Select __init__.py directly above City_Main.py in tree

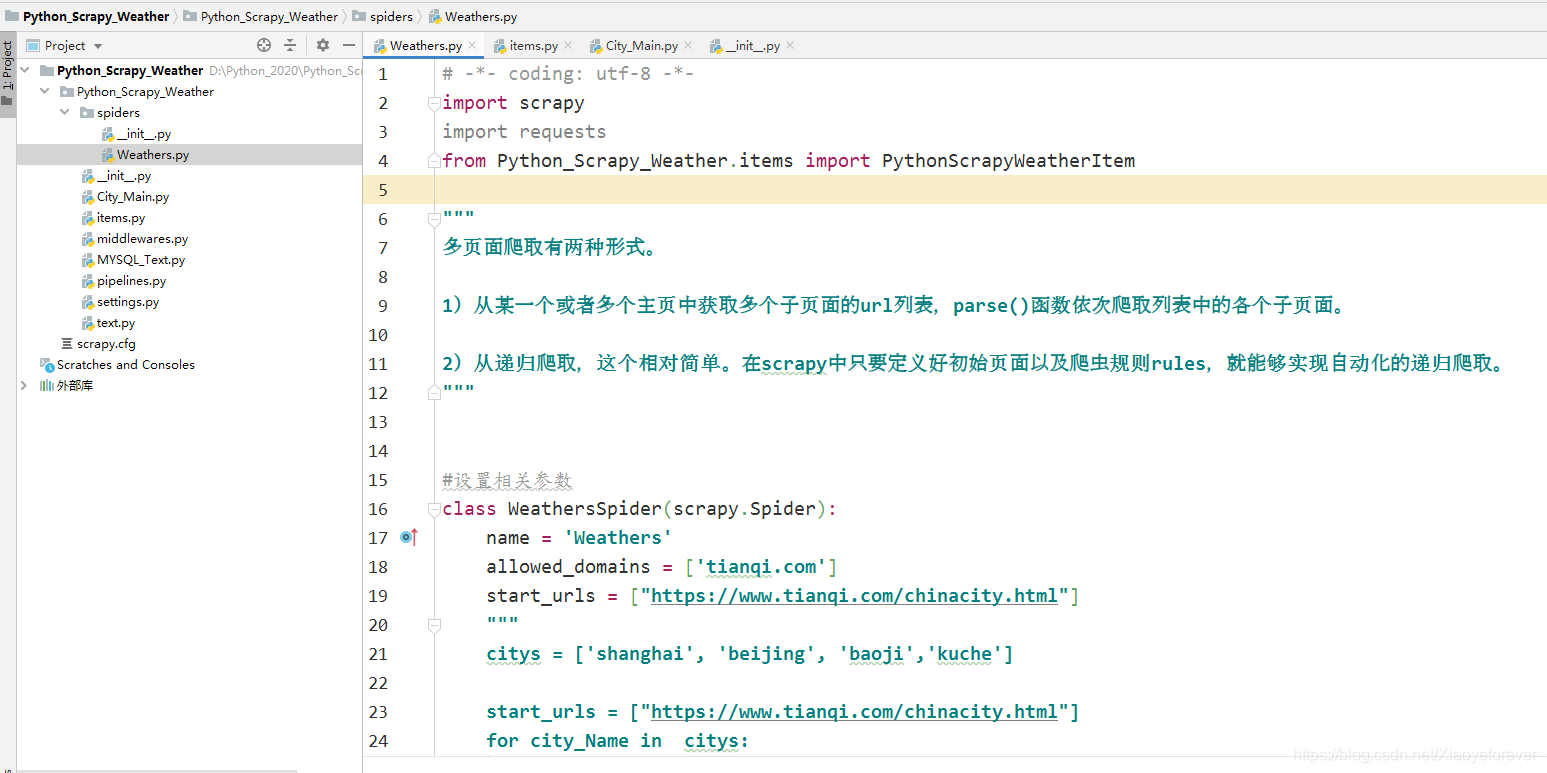[117, 176]
